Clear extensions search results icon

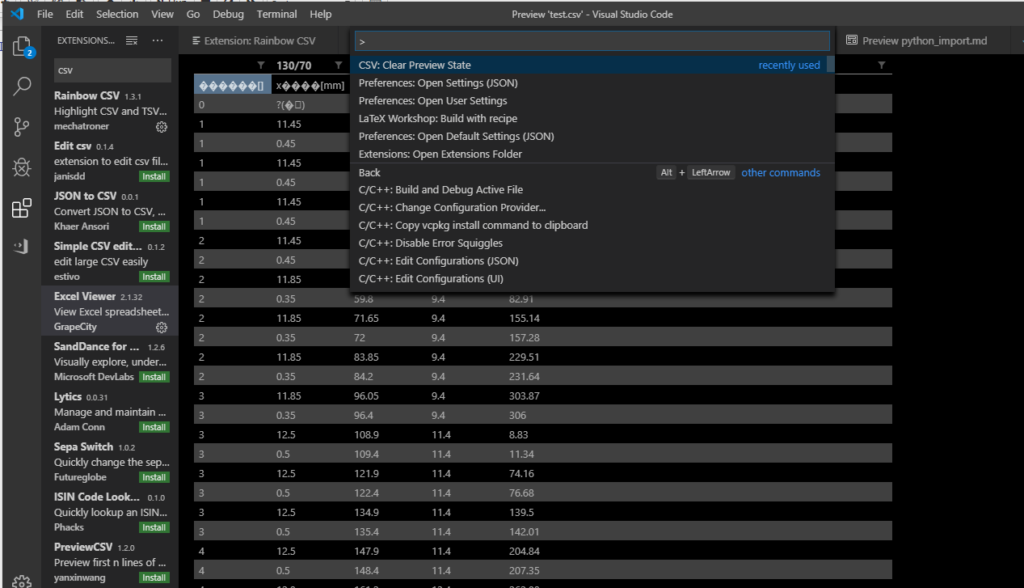click(132, 41)
